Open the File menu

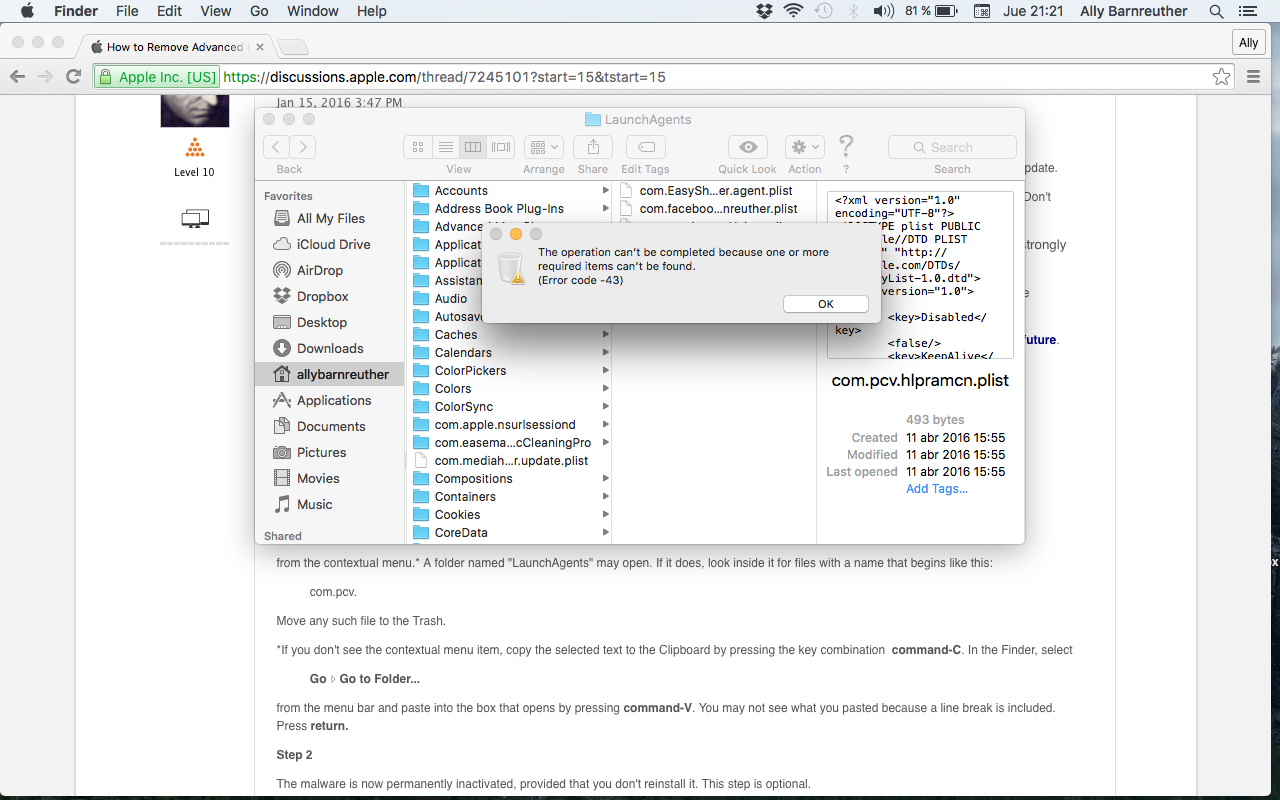click(127, 11)
